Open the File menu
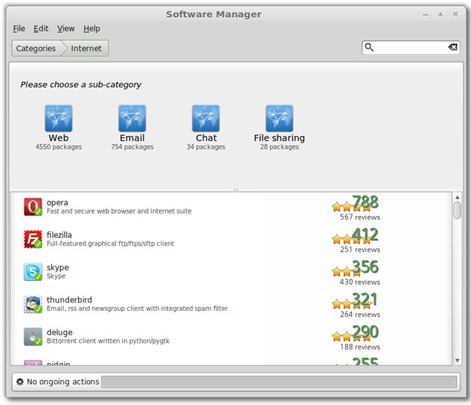 coord(19,29)
